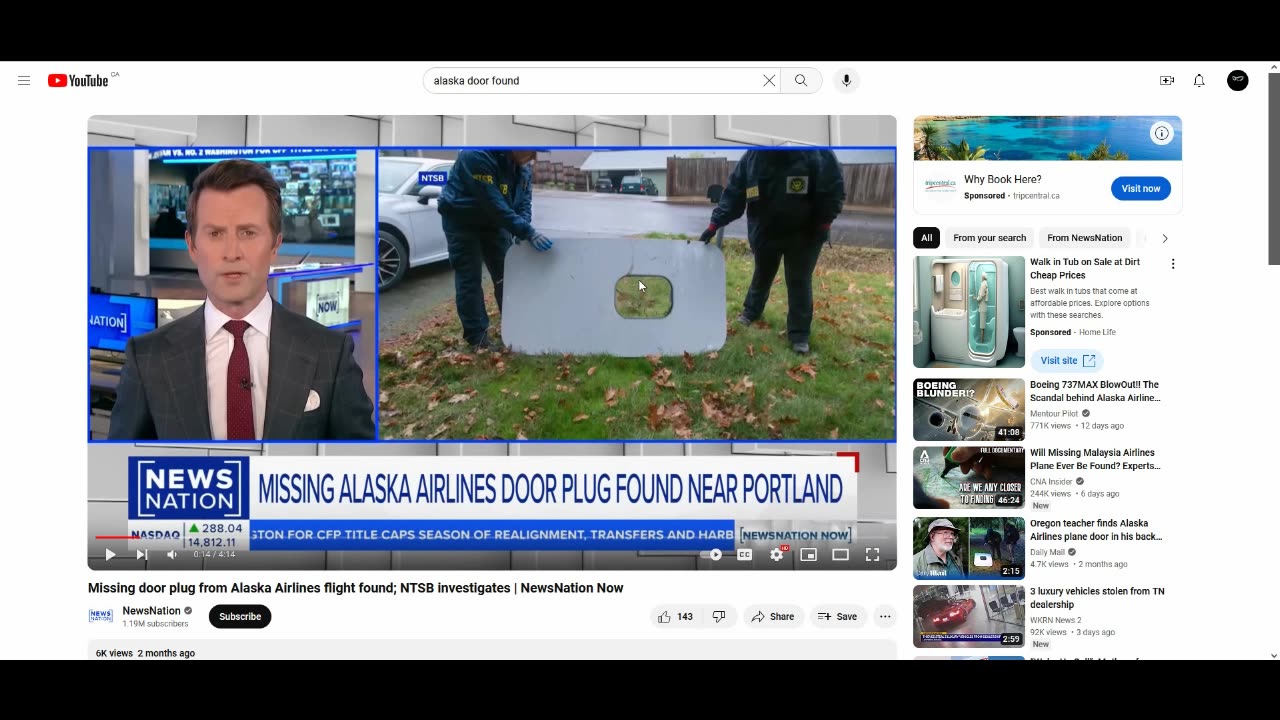Open the notifications bell

[x=1199, y=81]
